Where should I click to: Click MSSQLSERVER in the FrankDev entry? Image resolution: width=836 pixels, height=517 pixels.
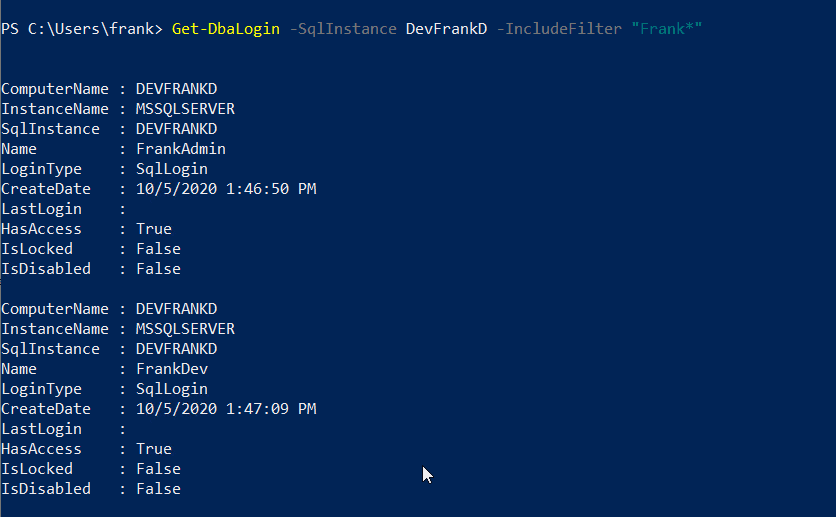[x=185, y=329]
